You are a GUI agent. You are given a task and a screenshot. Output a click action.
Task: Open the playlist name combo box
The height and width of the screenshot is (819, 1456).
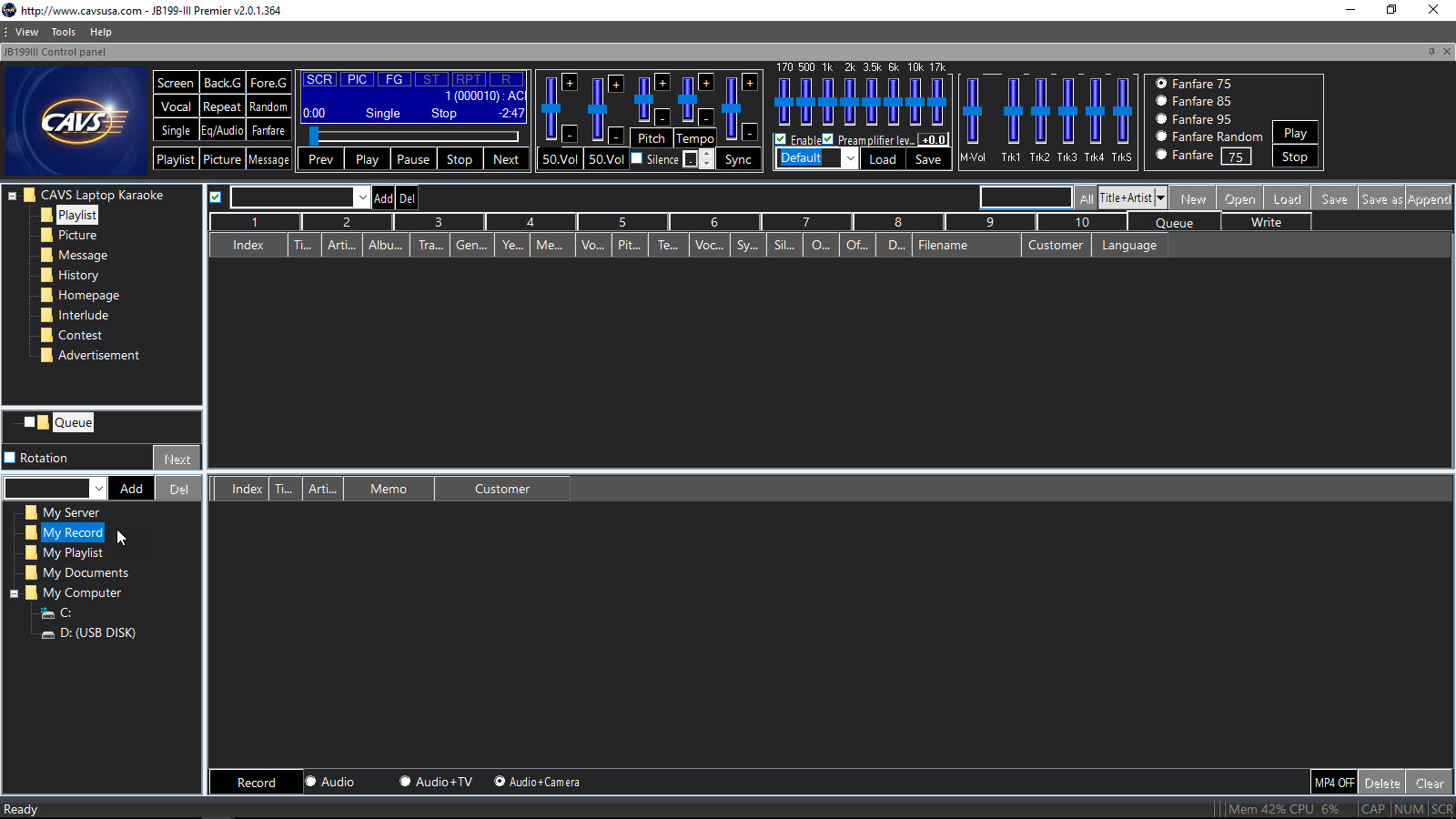(x=362, y=197)
